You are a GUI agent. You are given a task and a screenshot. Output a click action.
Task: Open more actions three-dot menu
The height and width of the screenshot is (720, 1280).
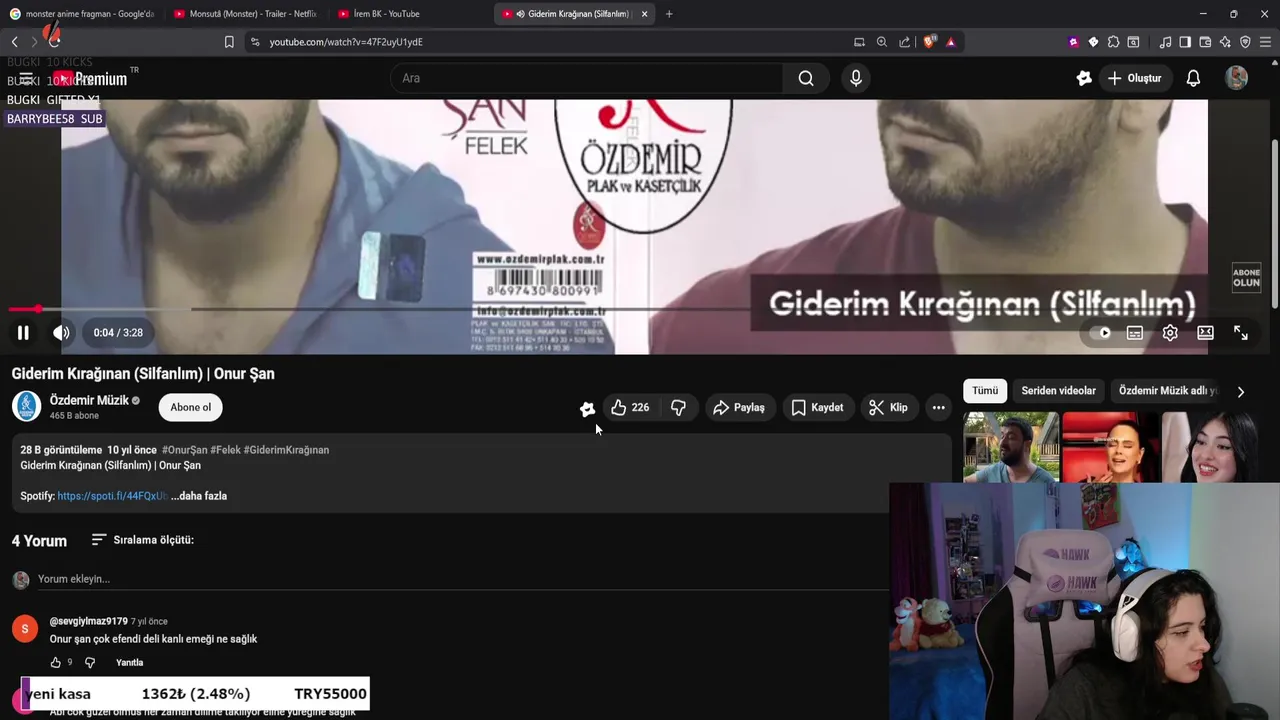point(938,407)
